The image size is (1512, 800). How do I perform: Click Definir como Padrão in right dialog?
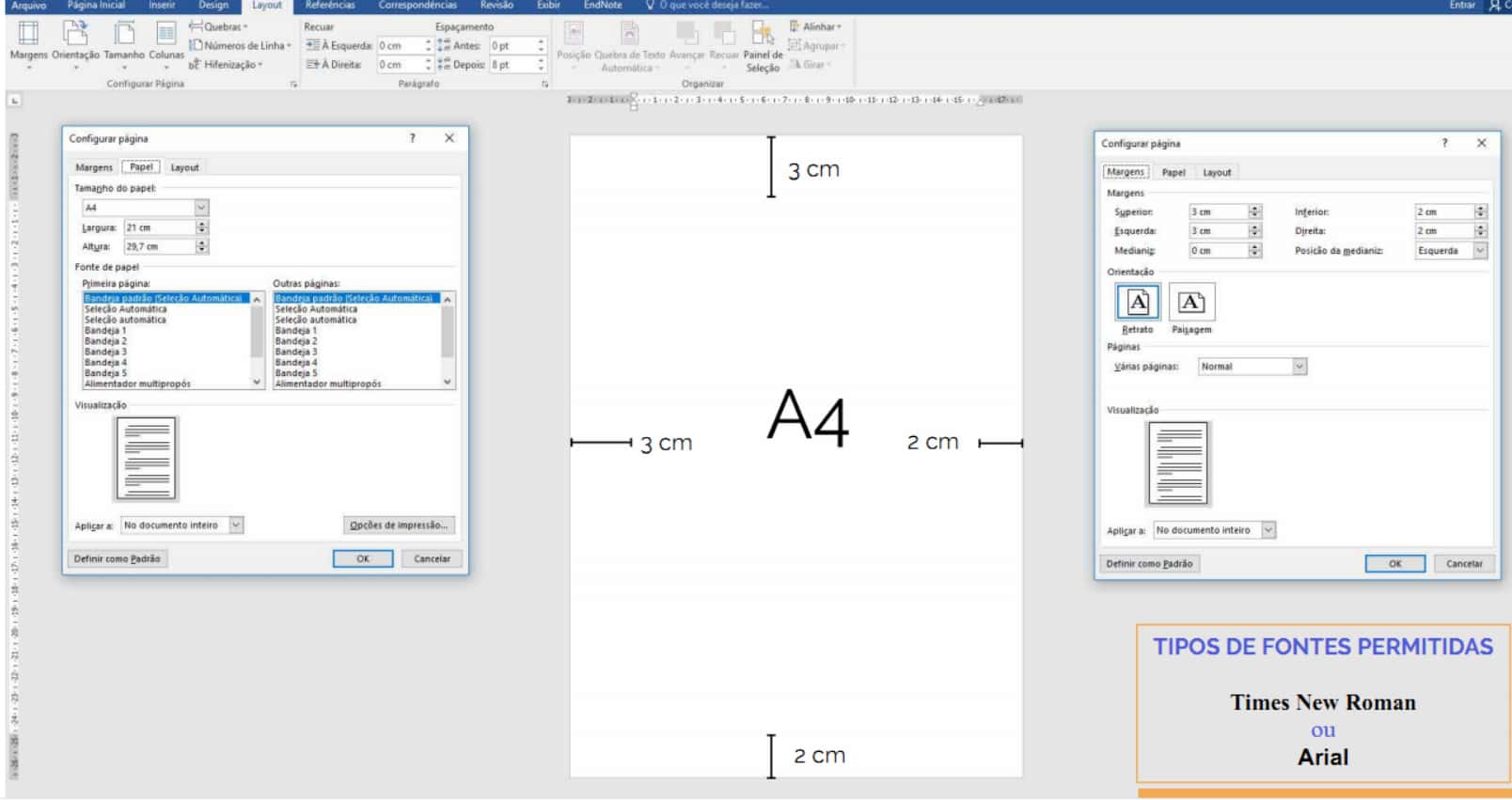[1149, 564]
